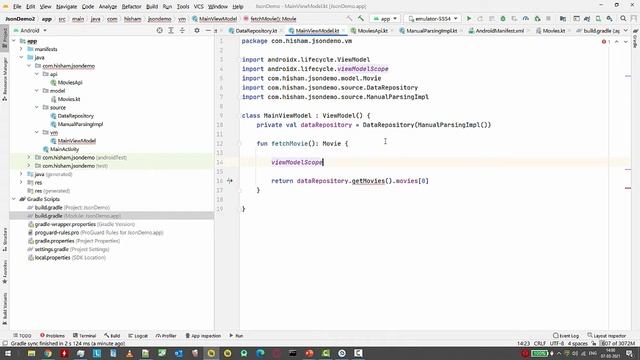This screenshot has width=640, height=360.
Task: Select MainActivity in project tree
Action: (64, 149)
